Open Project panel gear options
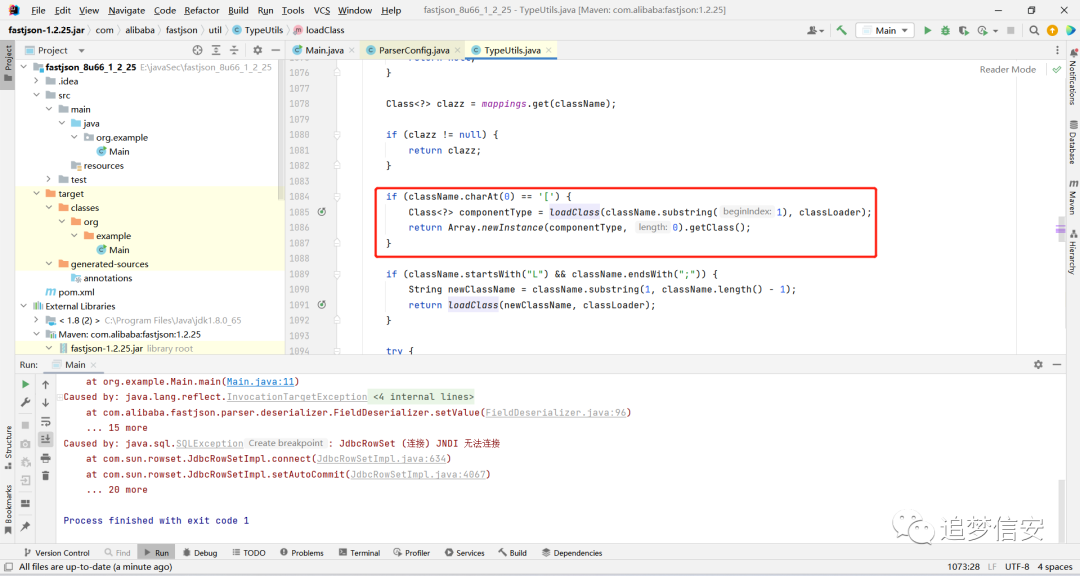The image size is (1080, 576). point(258,50)
